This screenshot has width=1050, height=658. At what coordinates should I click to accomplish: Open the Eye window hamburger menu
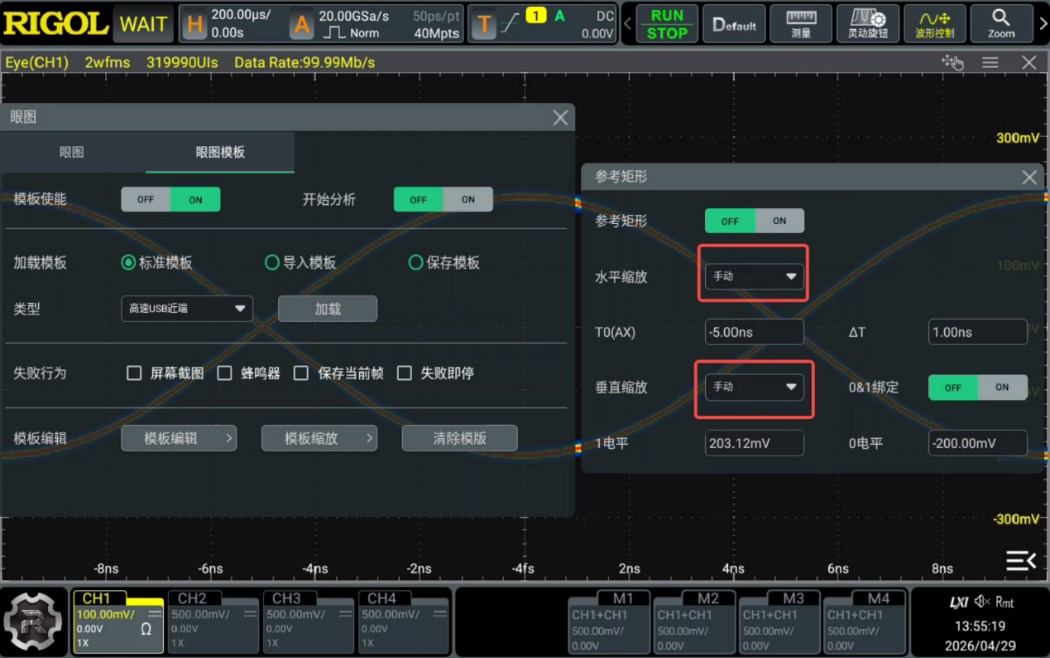[990, 62]
